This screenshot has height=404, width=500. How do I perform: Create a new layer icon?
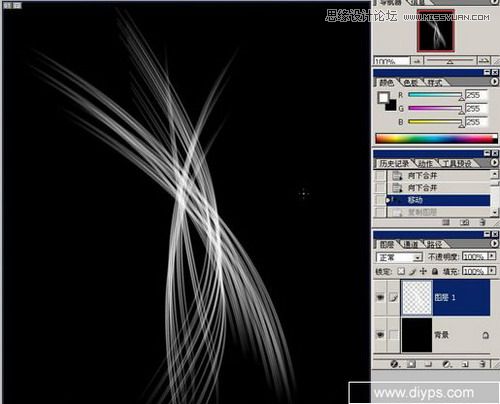(x=466, y=364)
